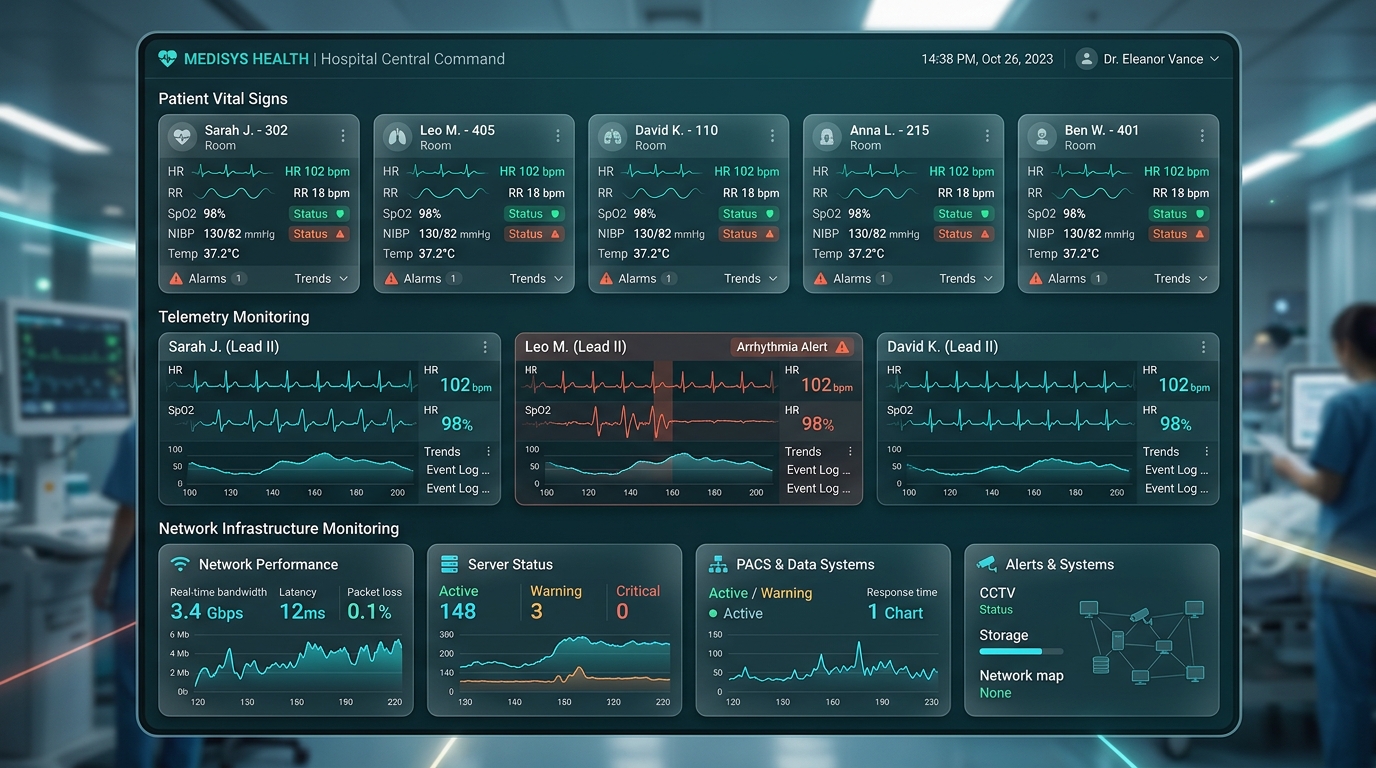This screenshot has width=1376, height=768.
Task: Open Alarms on Anna L. - 215 card
Action: (852, 279)
